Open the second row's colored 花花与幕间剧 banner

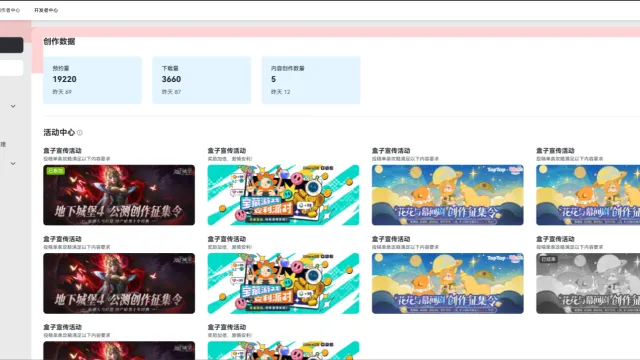click(x=448, y=283)
